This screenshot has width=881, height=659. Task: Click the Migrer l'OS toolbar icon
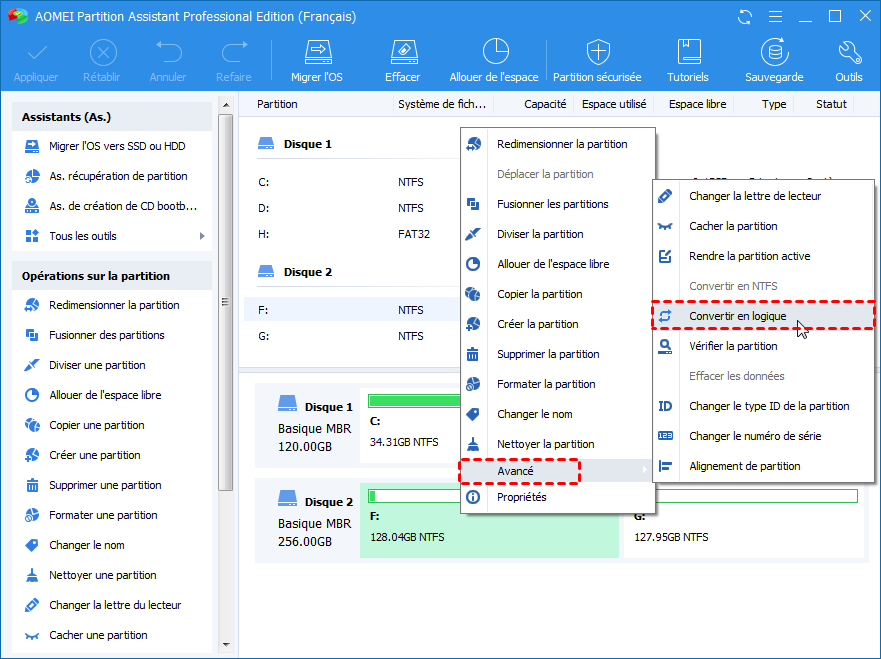point(317,53)
